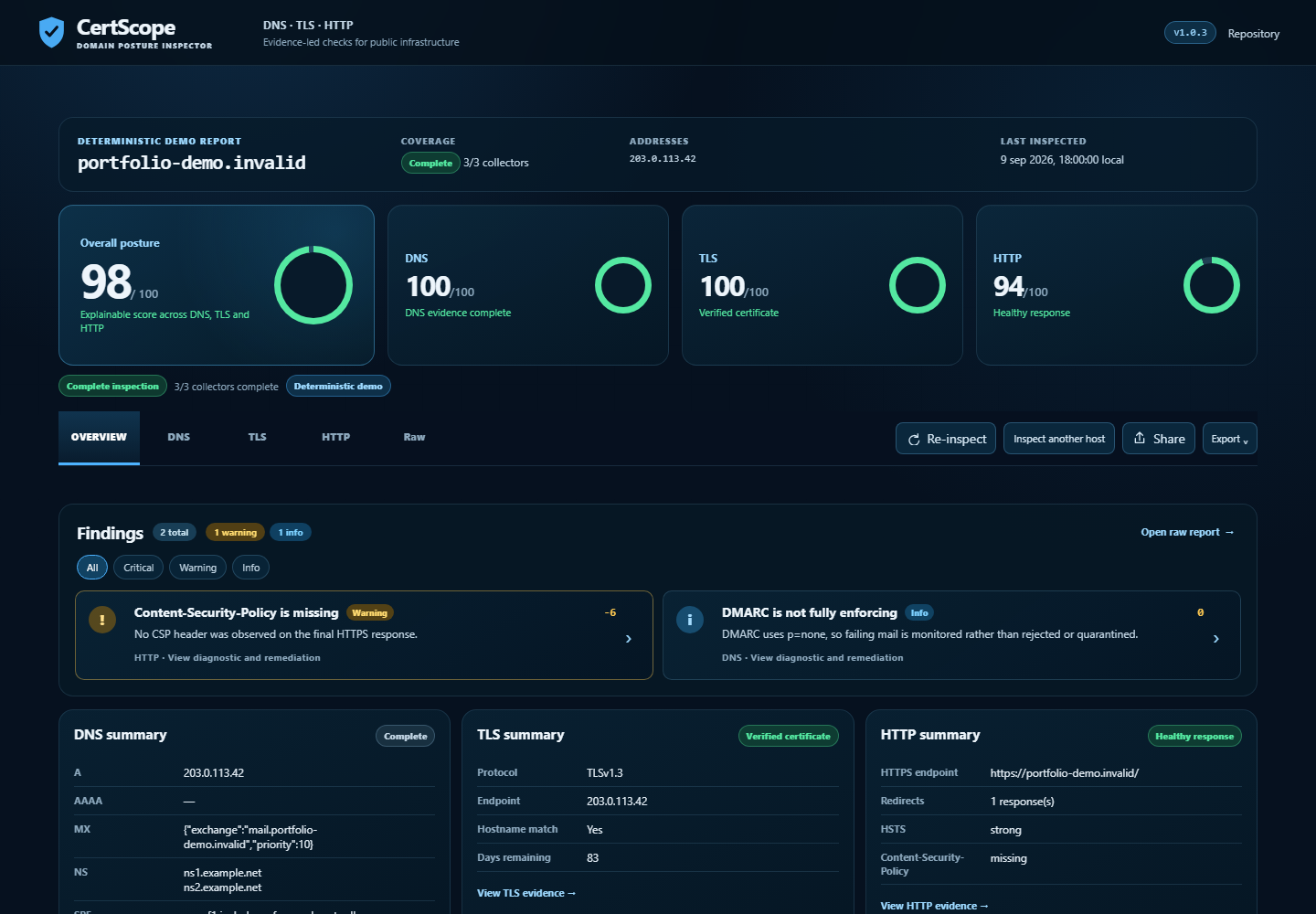This screenshot has width=1316, height=914.
Task: Switch to the Raw tab
Action: click(414, 438)
